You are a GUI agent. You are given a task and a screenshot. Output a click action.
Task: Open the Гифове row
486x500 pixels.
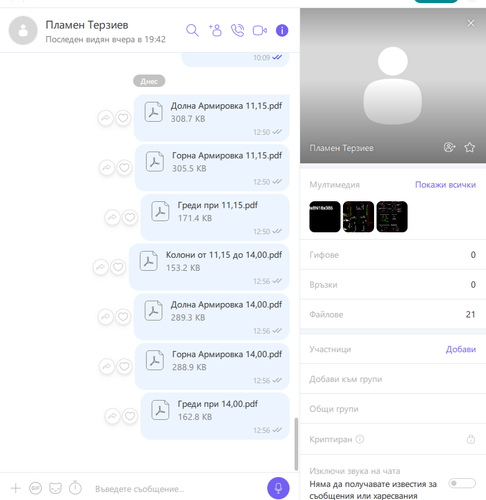click(393, 255)
